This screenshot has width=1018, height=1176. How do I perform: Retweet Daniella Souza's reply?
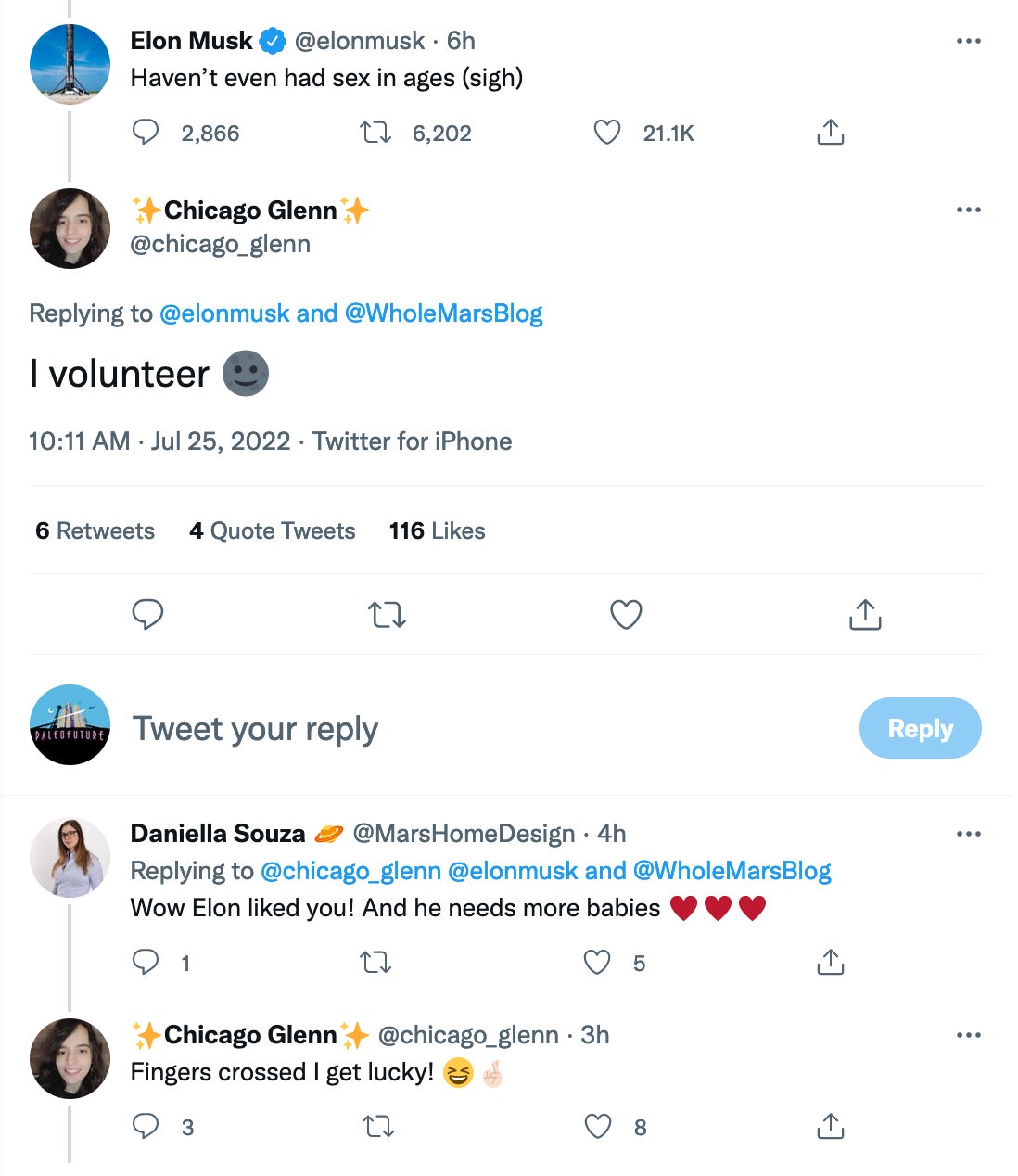tap(375, 963)
